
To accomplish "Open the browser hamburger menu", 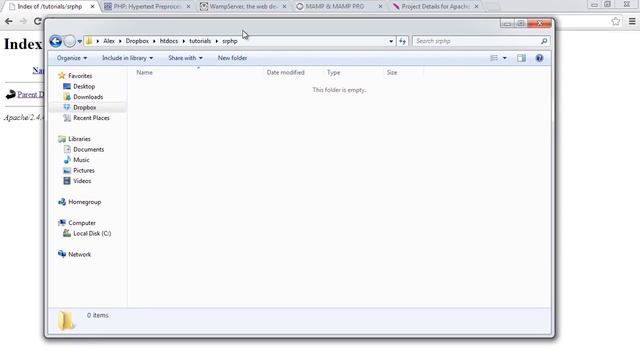I will (x=632, y=21).
